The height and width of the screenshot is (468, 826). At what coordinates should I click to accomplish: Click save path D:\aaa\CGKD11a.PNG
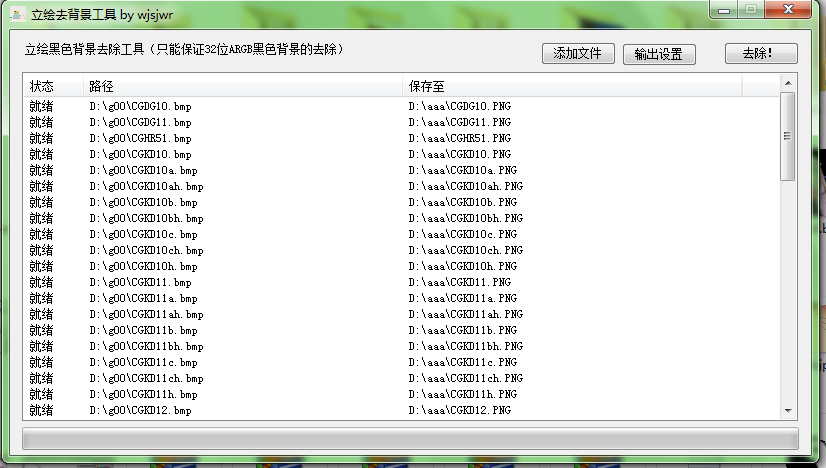point(463,298)
